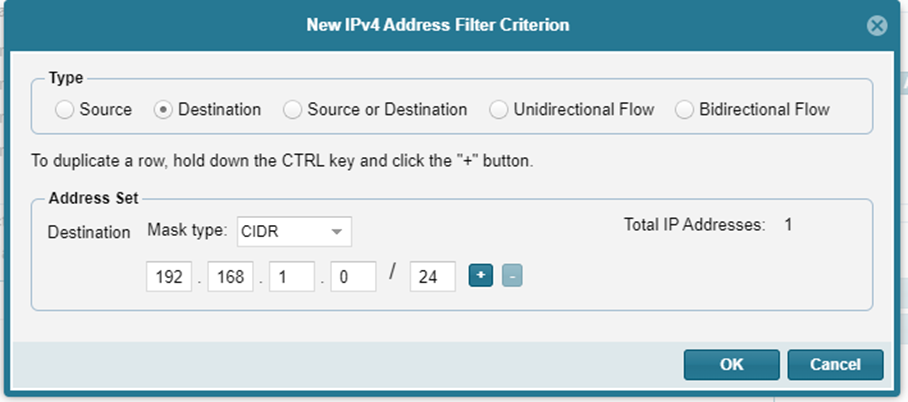
Task: Open the Mask type dropdown
Action: click(x=294, y=232)
